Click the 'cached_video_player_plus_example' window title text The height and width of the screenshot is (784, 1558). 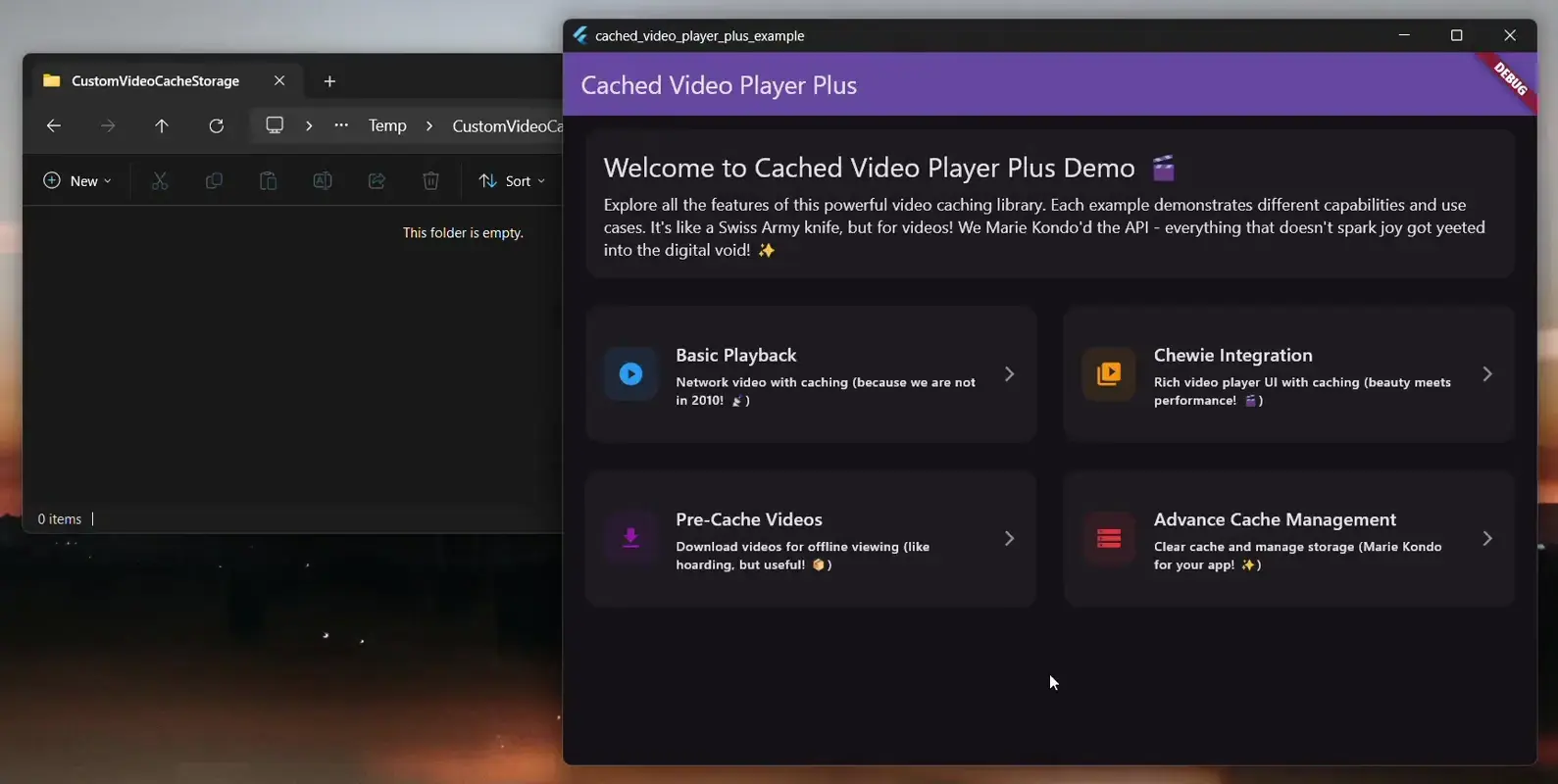700,35
